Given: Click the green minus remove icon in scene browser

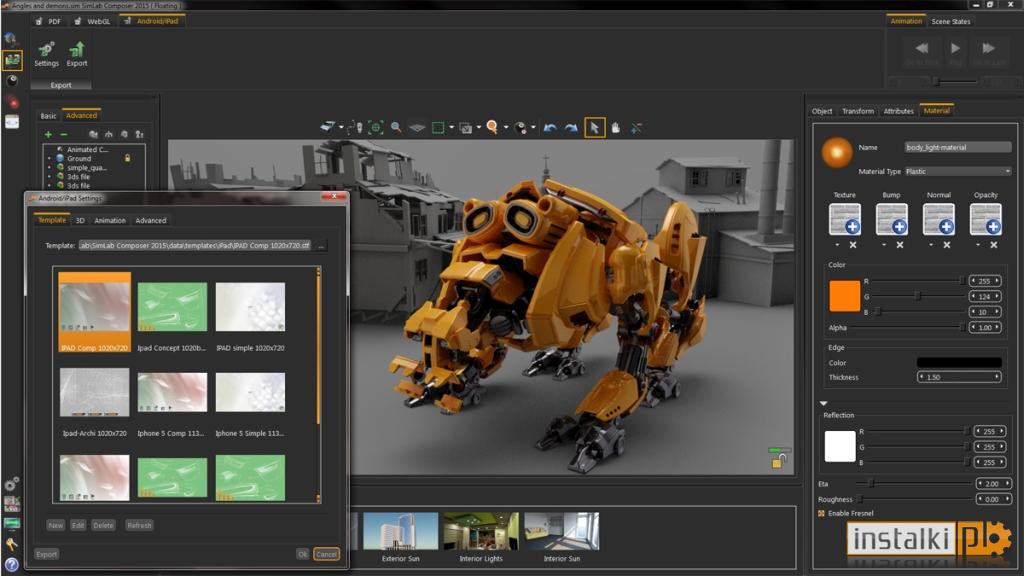Looking at the screenshot, I should tap(63, 135).
